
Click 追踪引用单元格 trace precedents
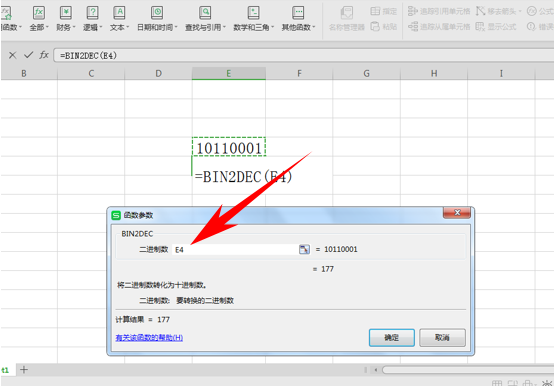click(439, 11)
